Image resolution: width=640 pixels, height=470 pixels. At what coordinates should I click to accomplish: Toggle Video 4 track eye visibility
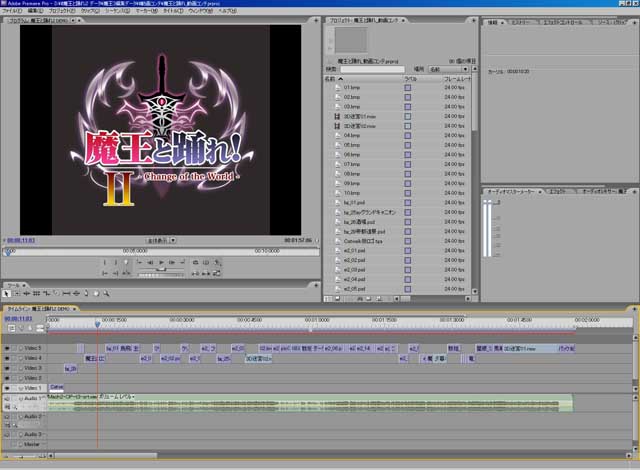[x=7, y=358]
